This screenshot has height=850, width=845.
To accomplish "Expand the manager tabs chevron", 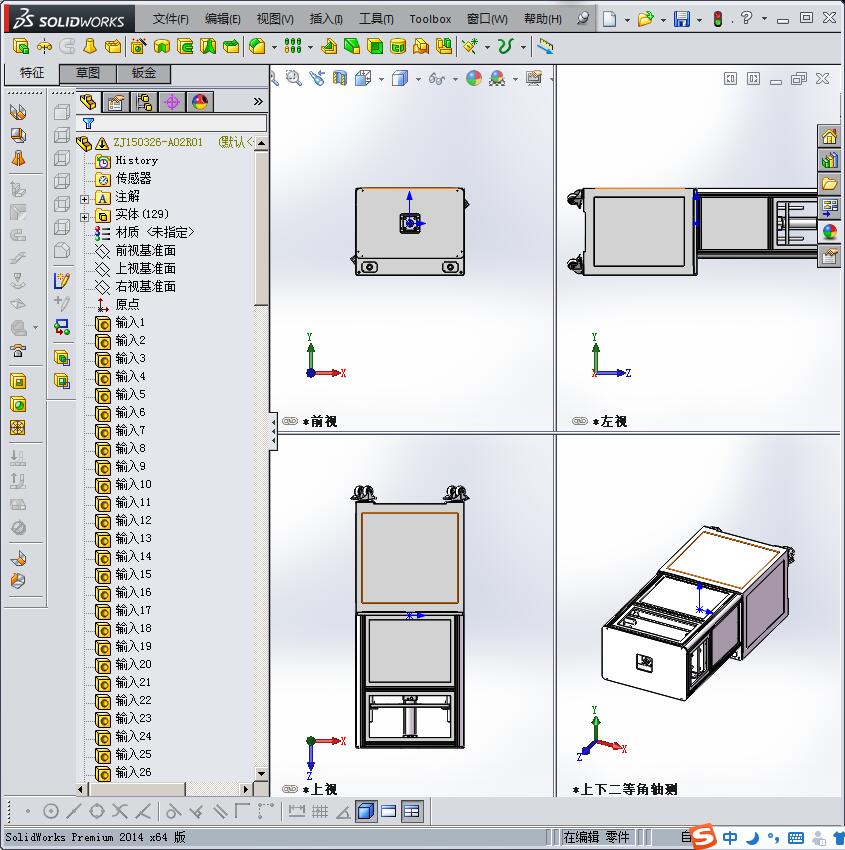I will point(258,101).
